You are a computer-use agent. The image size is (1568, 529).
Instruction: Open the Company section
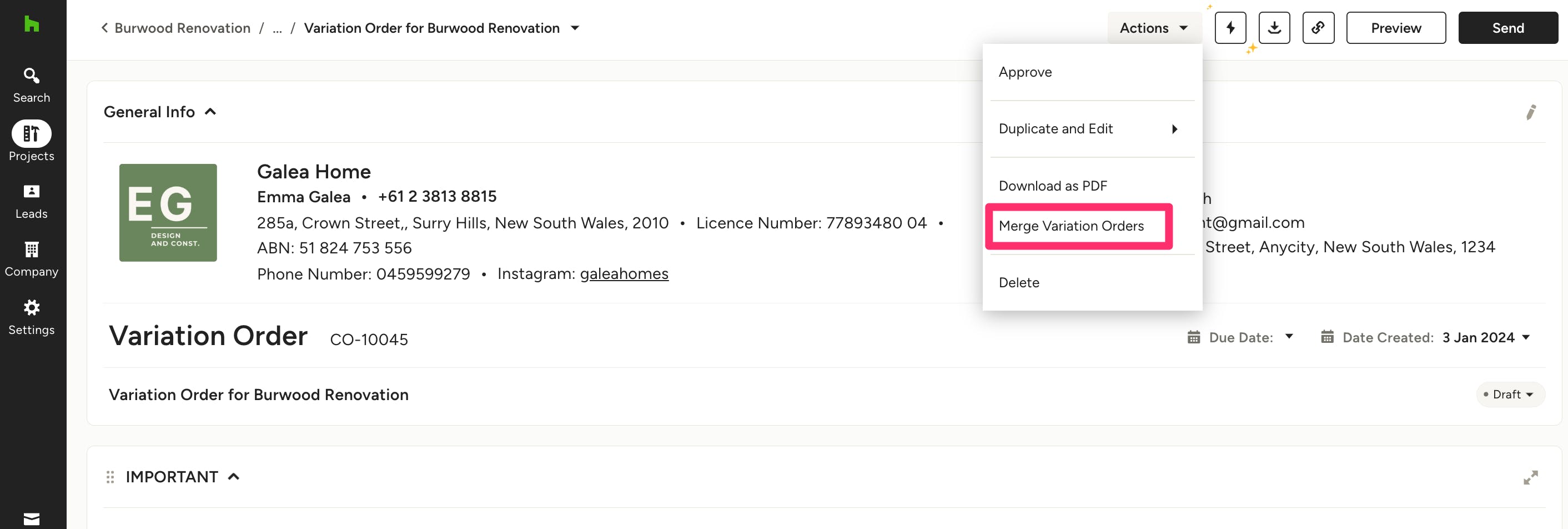pos(31,259)
